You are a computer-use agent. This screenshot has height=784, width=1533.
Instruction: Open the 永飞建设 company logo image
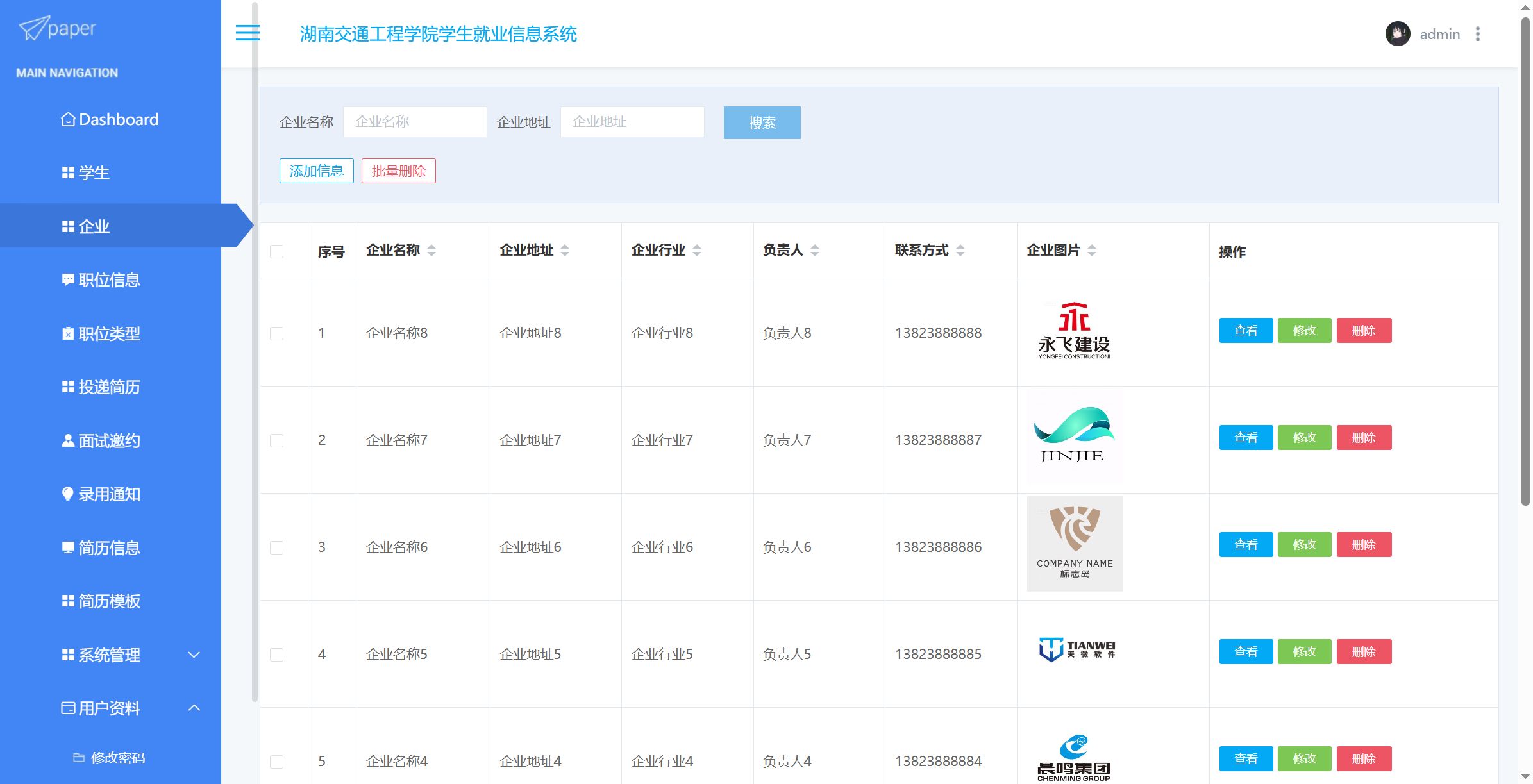pyautogui.click(x=1075, y=330)
